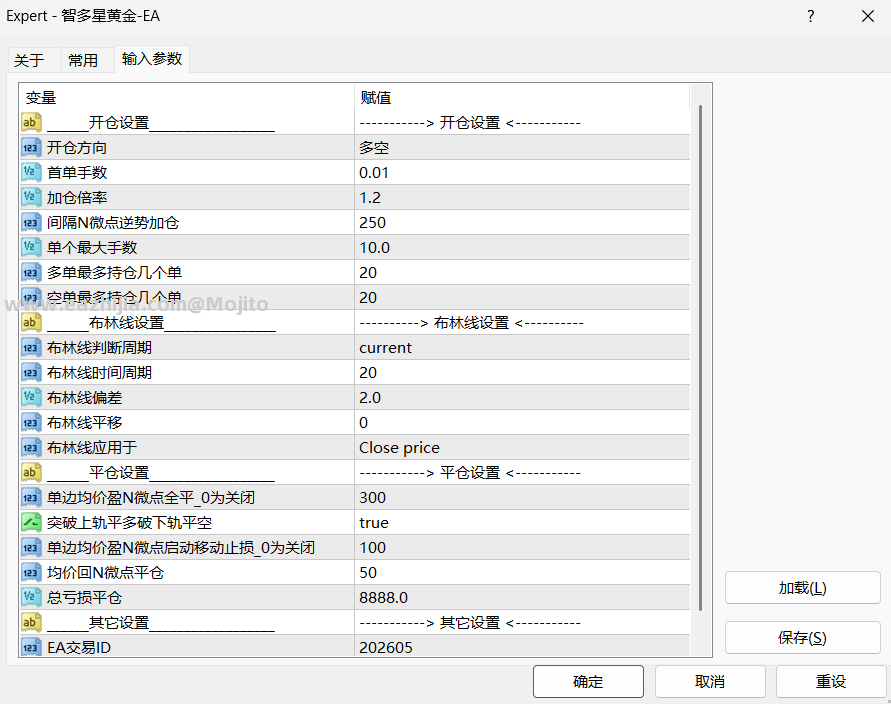This screenshot has height=704, width=891.
Task: Click the double-type icon beside 加仓倍率
Action: 31,198
